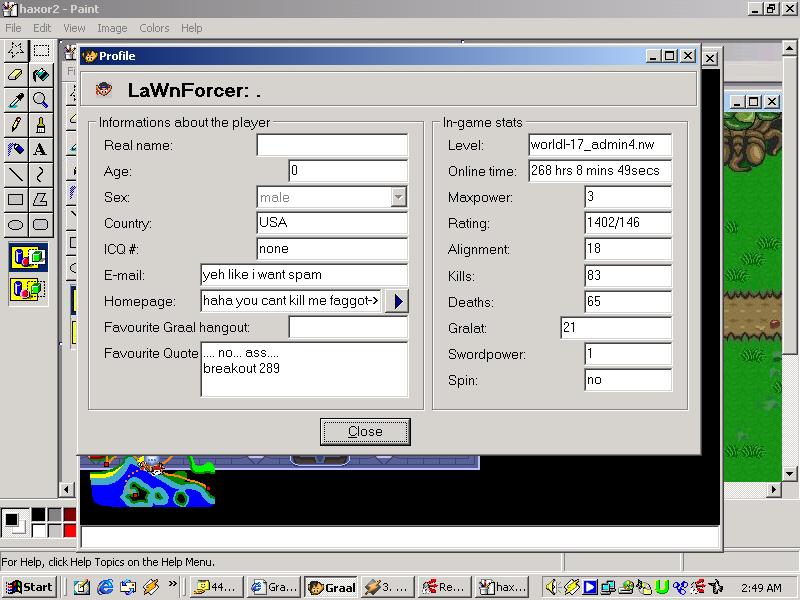This screenshot has width=800, height=600.
Task: Open the Colors menu
Action: tap(154, 28)
